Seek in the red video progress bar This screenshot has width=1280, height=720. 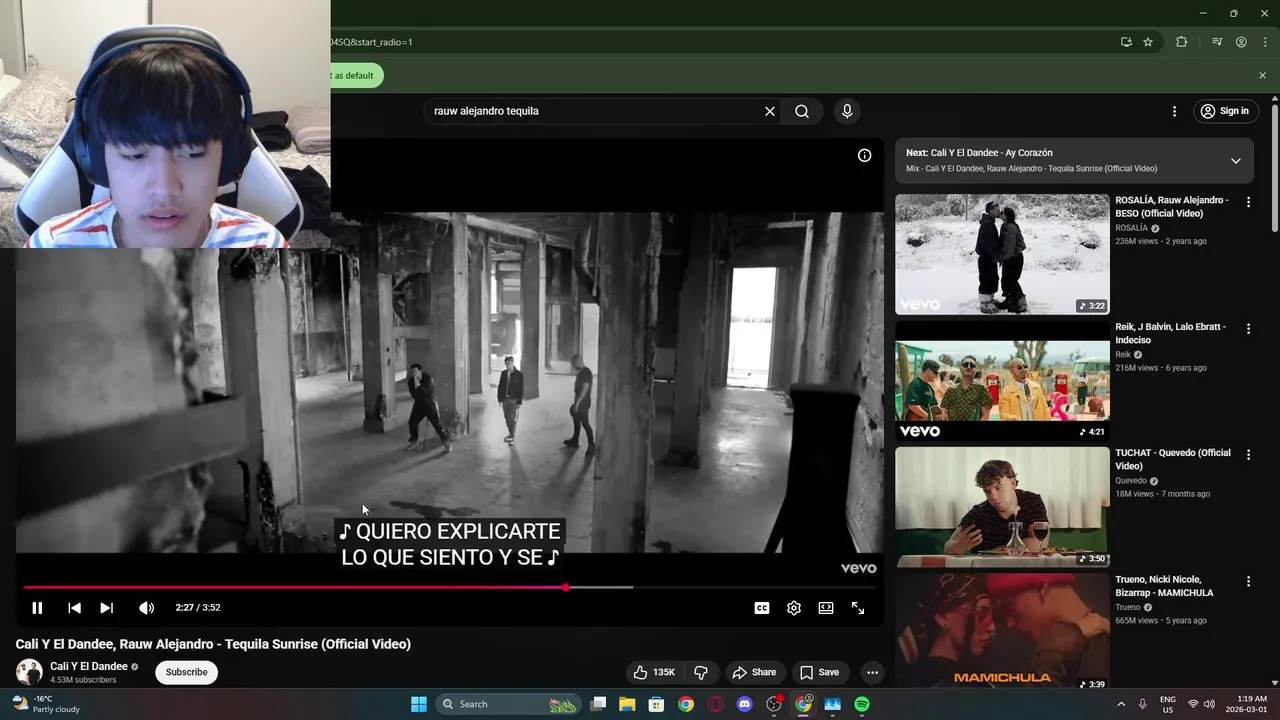450,587
